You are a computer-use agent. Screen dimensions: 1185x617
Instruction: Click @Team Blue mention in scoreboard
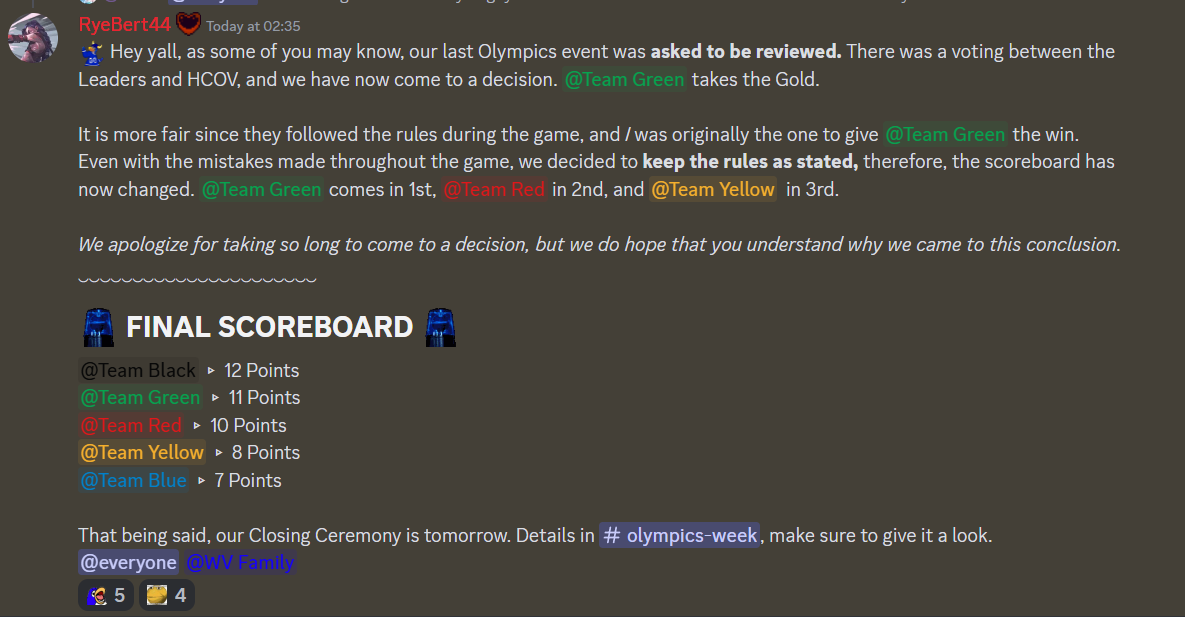coord(133,480)
